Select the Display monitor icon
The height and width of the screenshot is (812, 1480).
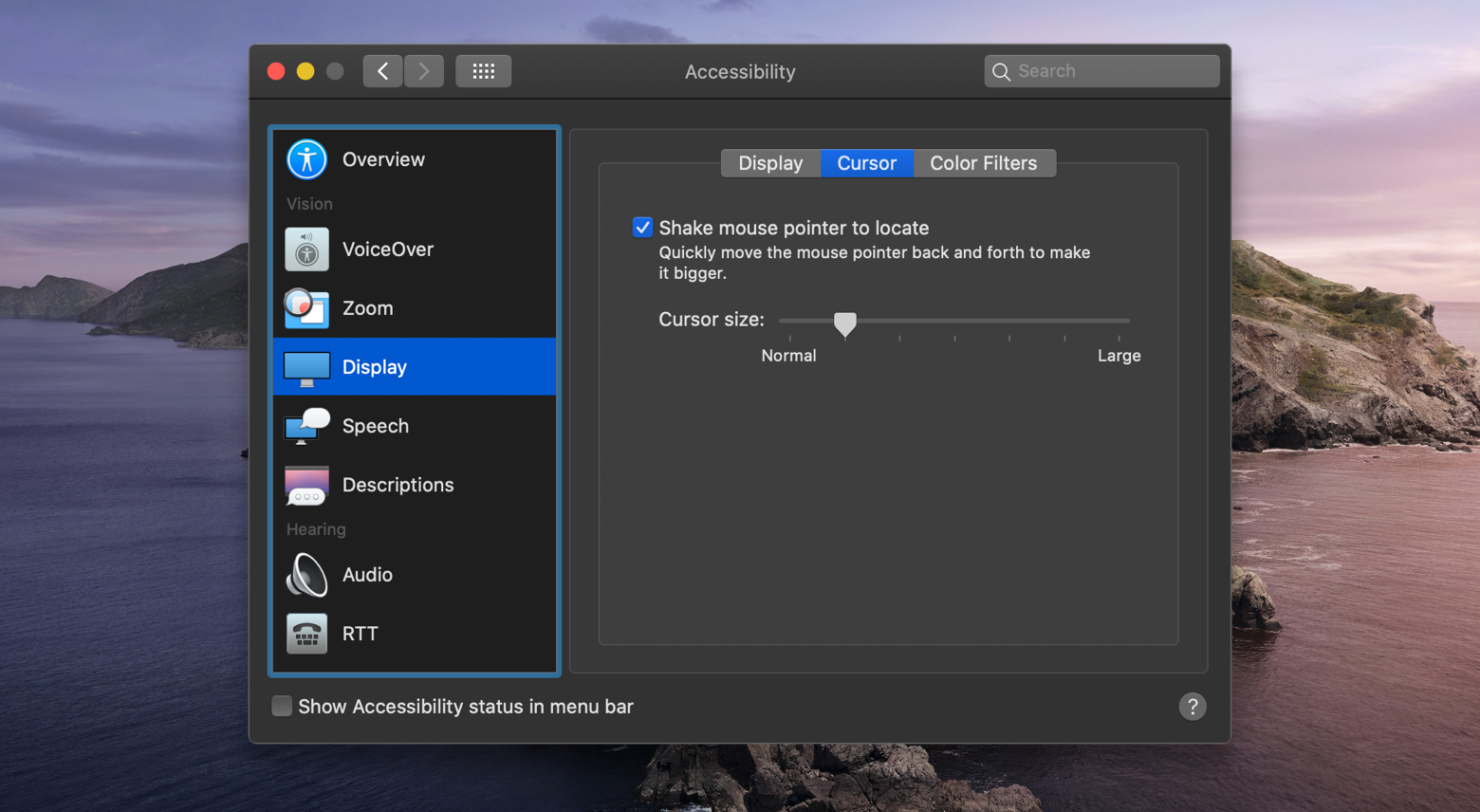click(x=305, y=367)
